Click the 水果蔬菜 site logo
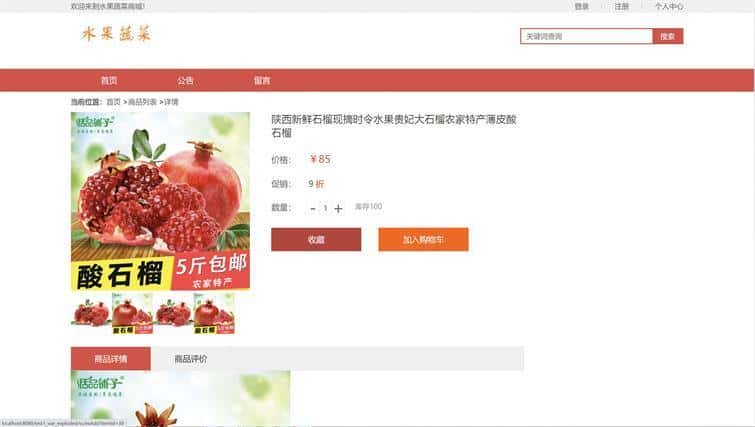 tap(116, 34)
